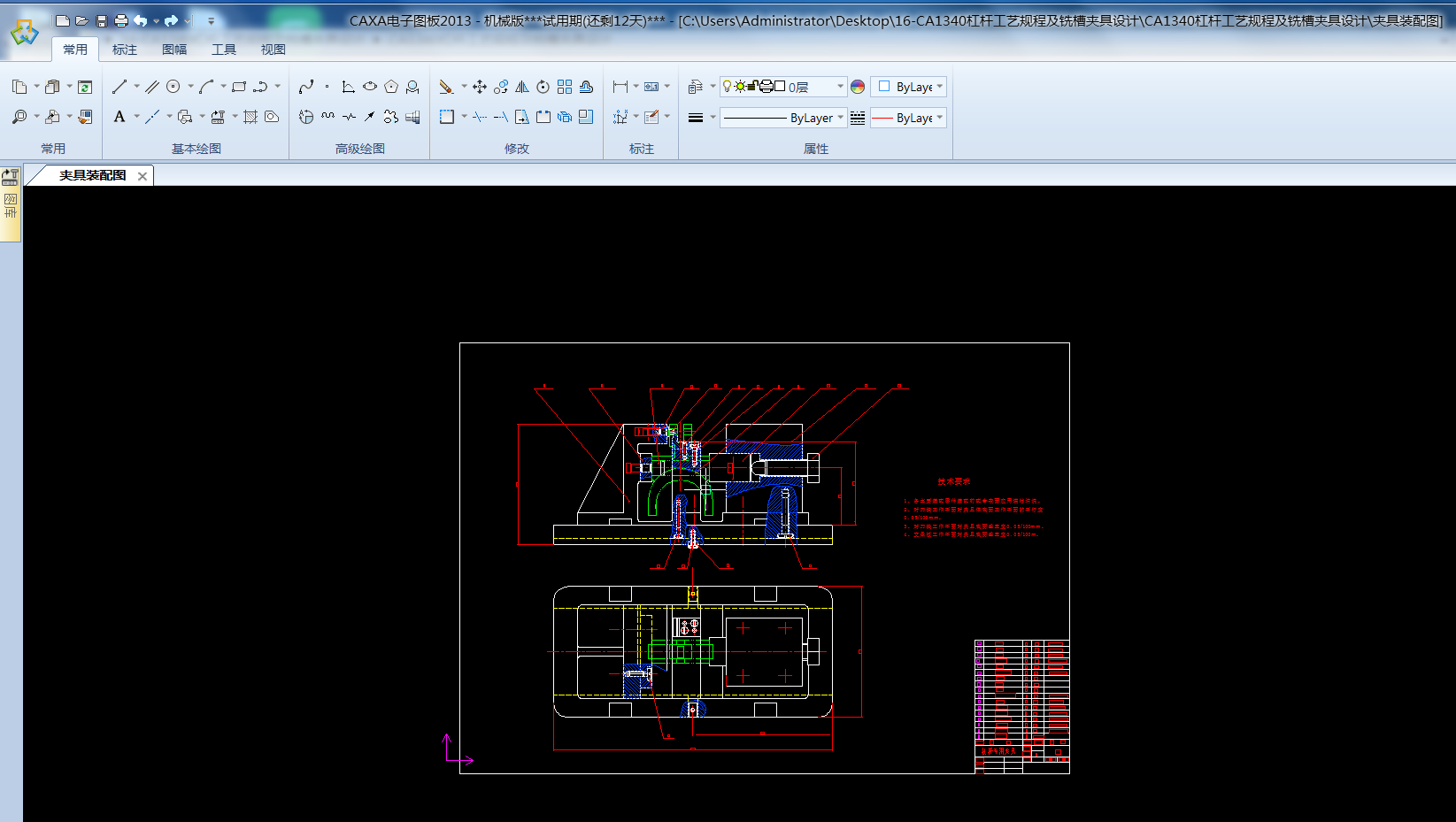
Task: Select the Erase tool in 修改 group
Action: 446,87
